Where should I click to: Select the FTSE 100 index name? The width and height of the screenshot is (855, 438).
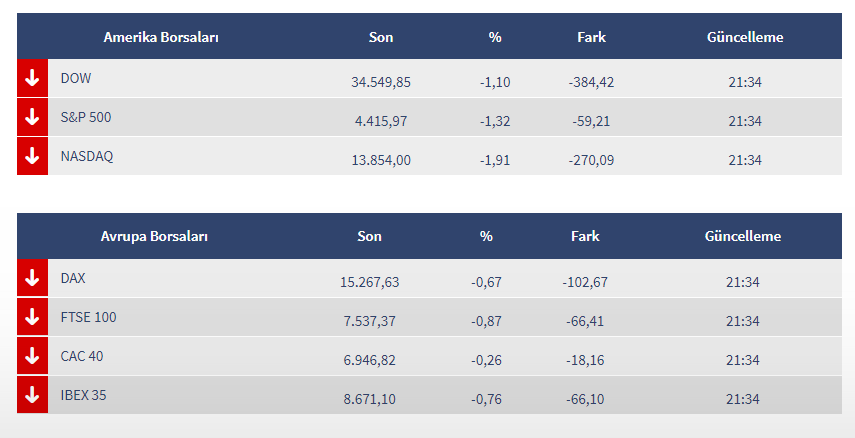[x=88, y=317]
